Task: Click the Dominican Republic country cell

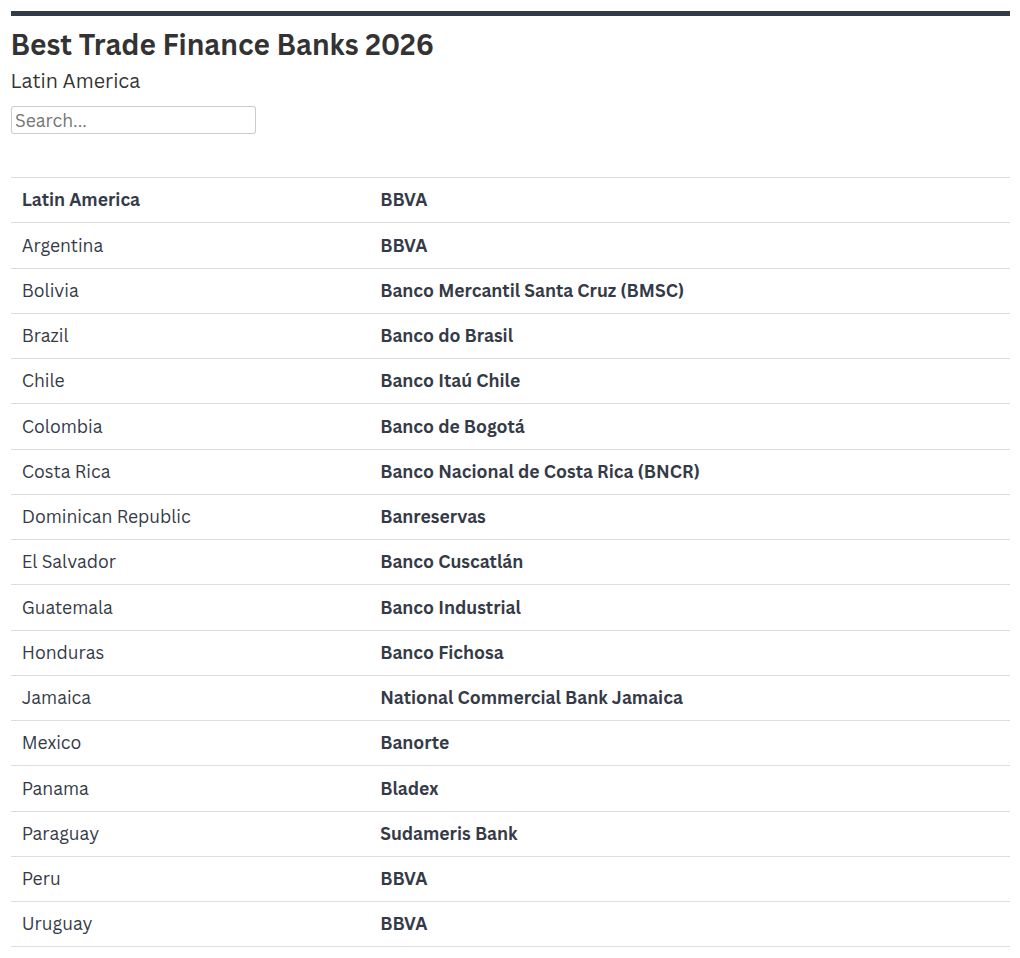Action: (x=106, y=517)
